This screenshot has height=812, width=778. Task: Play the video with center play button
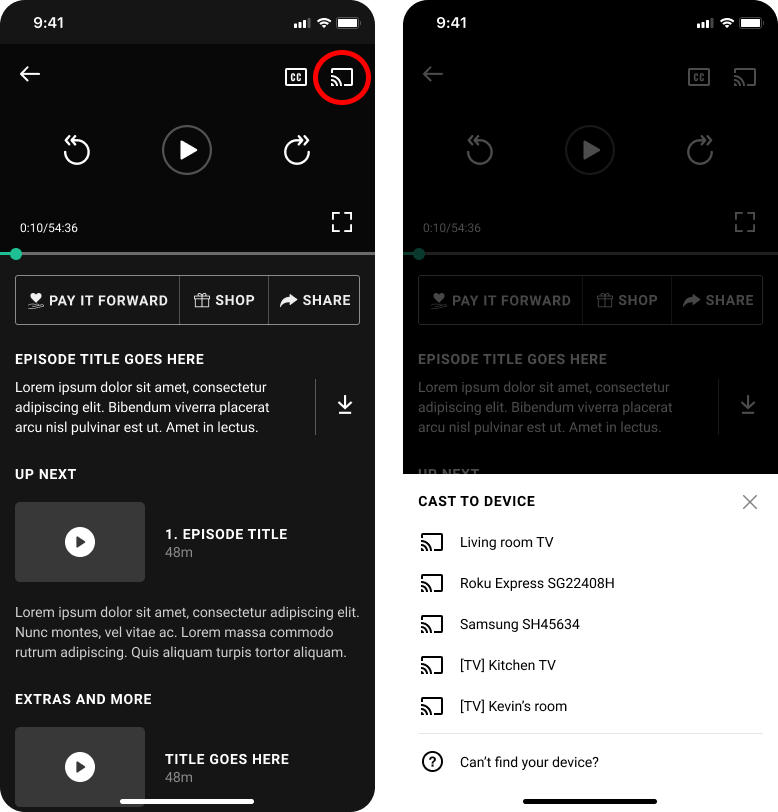pyautogui.click(x=187, y=150)
